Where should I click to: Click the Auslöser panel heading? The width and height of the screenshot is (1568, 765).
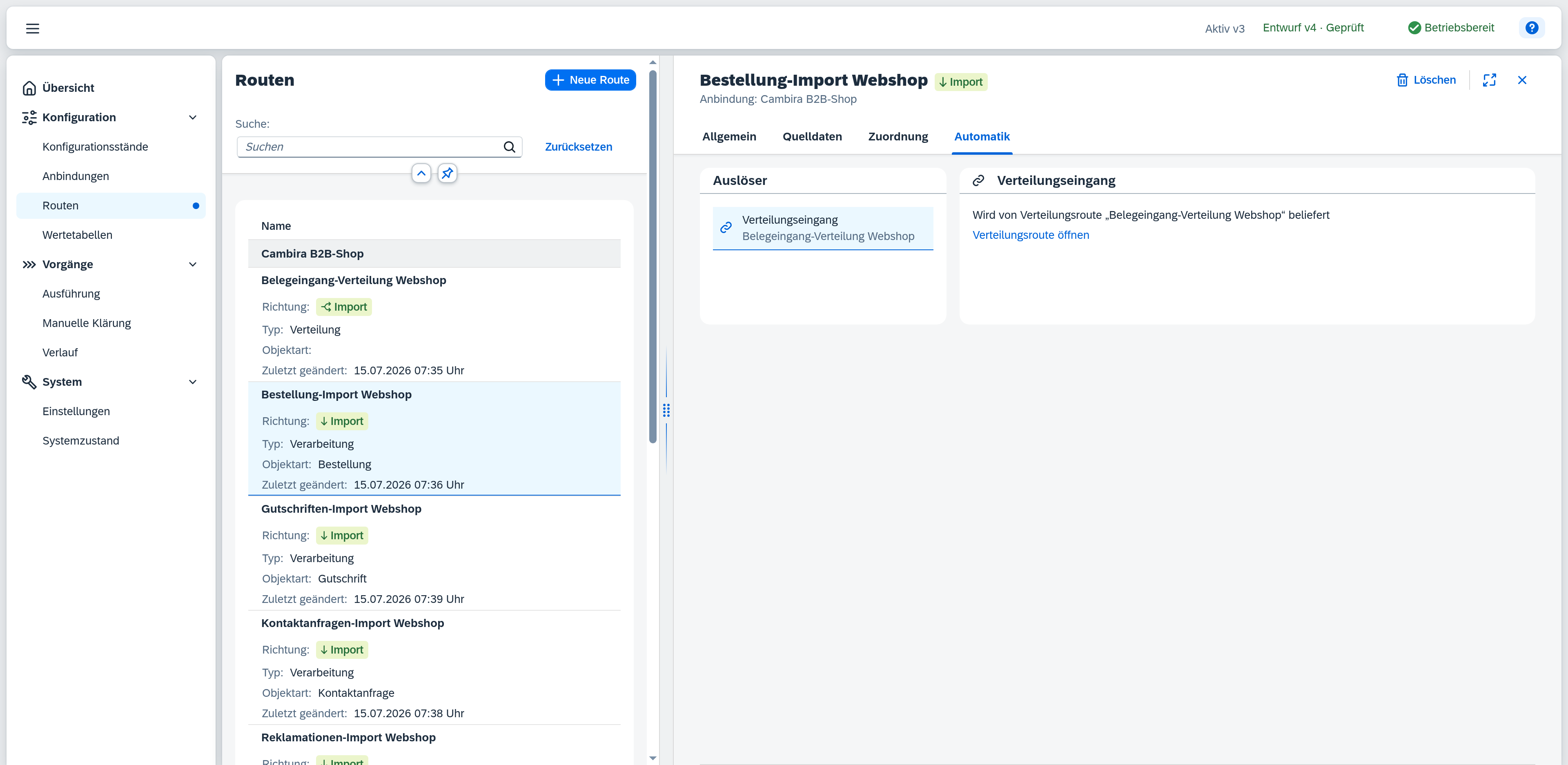pos(739,181)
